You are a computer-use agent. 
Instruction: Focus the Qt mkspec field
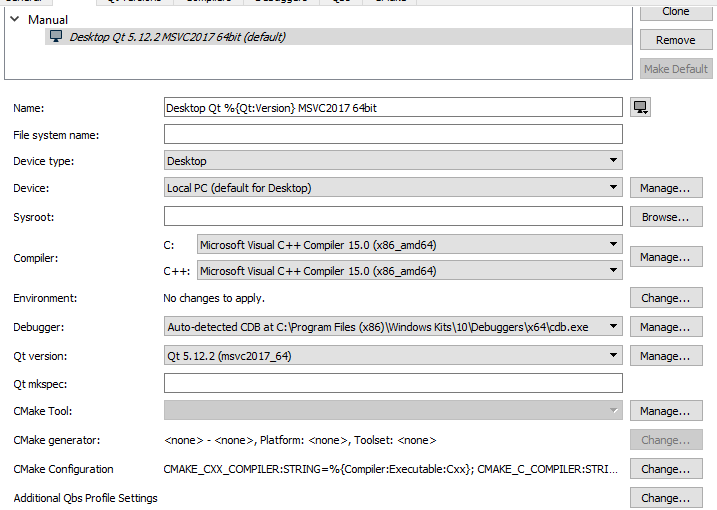click(393, 383)
